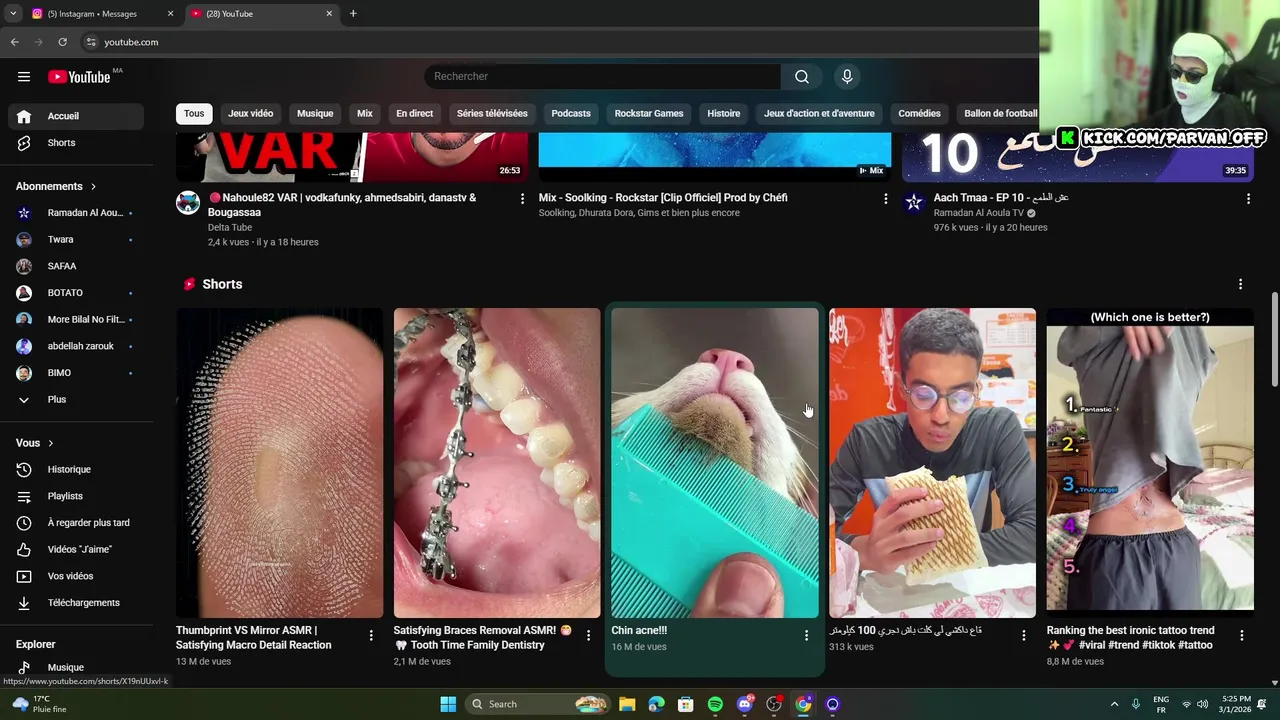Open the taskbar clock showing 5:25 PM
The height and width of the screenshot is (720, 1280).
click(x=1236, y=704)
